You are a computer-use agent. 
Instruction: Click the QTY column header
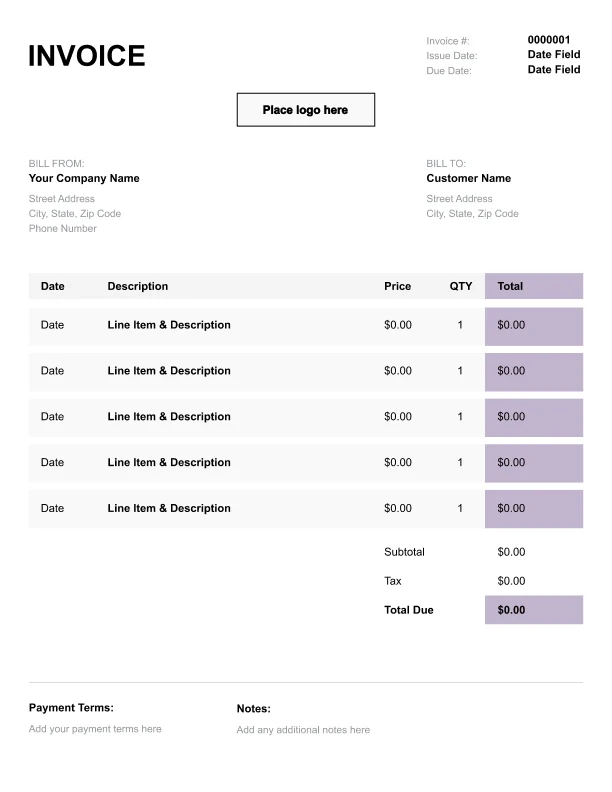(x=461, y=286)
